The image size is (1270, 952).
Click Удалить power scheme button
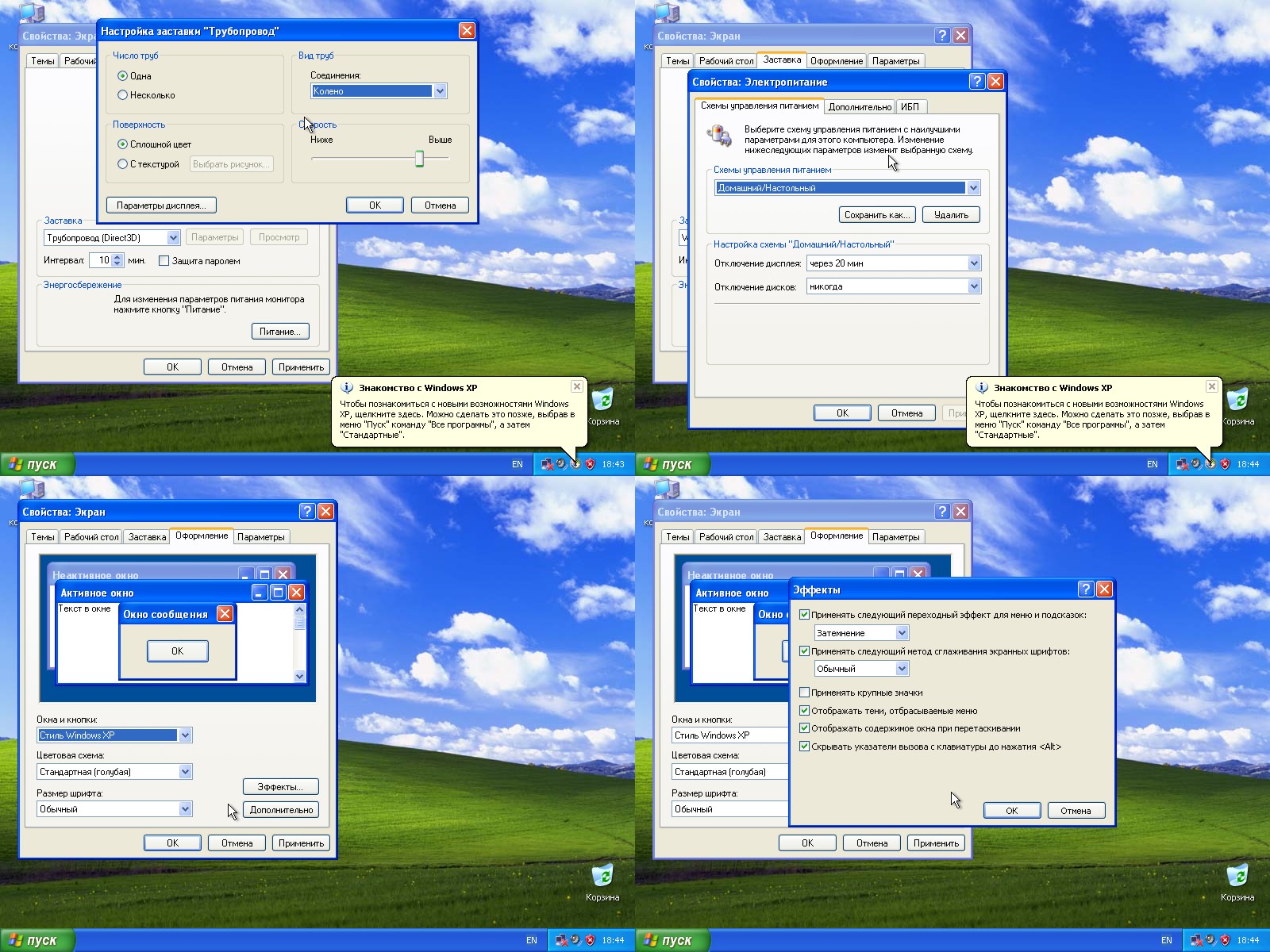951,215
